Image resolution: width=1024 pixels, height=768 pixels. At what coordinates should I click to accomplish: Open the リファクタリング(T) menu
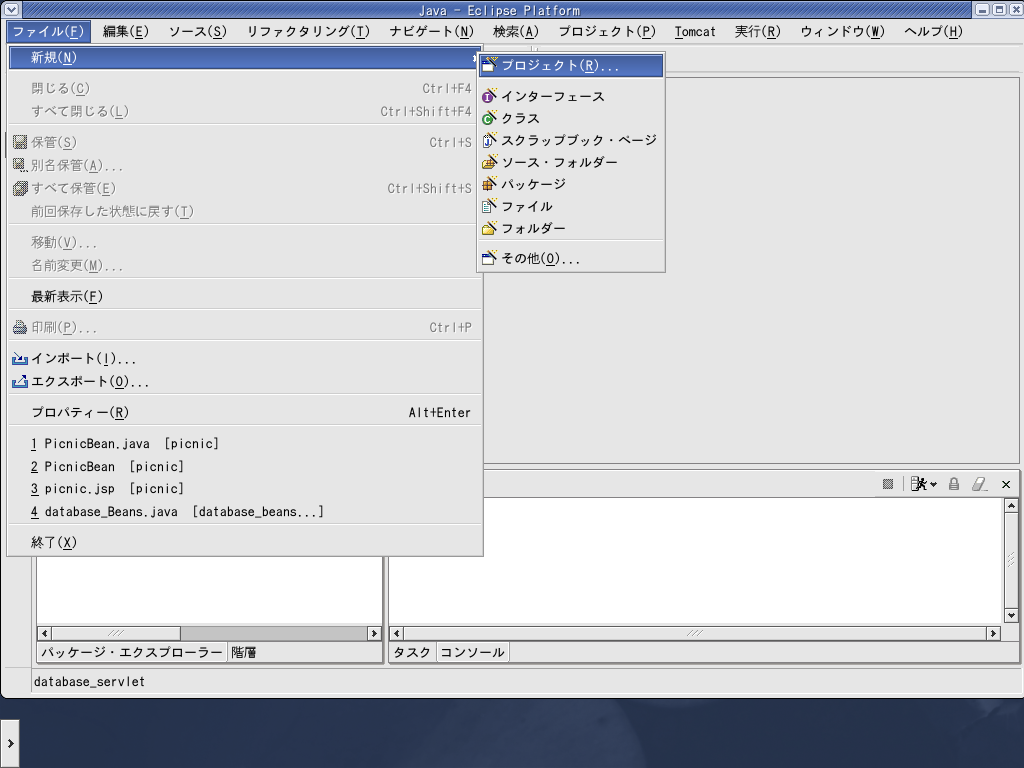[x=308, y=31]
